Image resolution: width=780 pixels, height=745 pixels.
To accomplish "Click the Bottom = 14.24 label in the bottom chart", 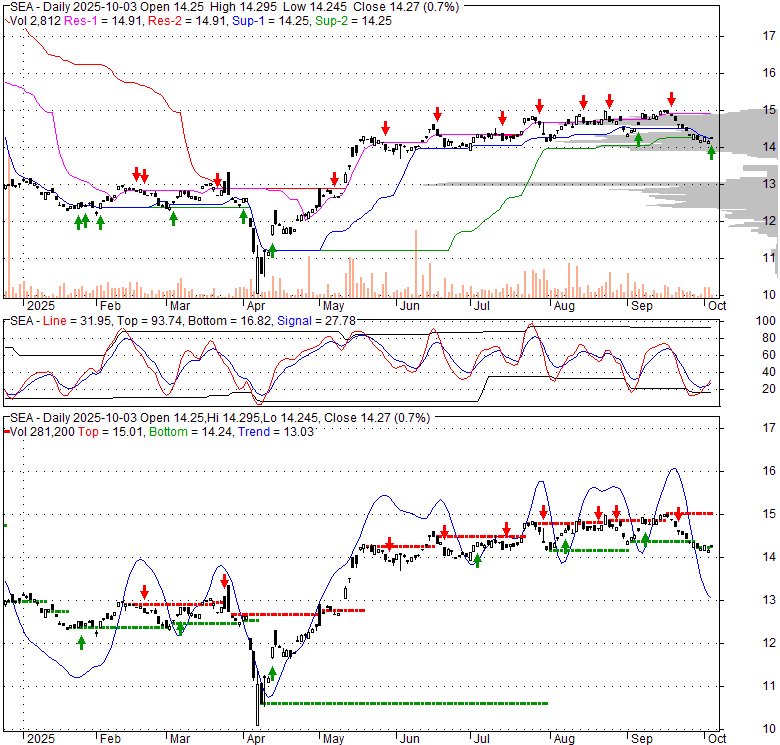I will point(191,432).
